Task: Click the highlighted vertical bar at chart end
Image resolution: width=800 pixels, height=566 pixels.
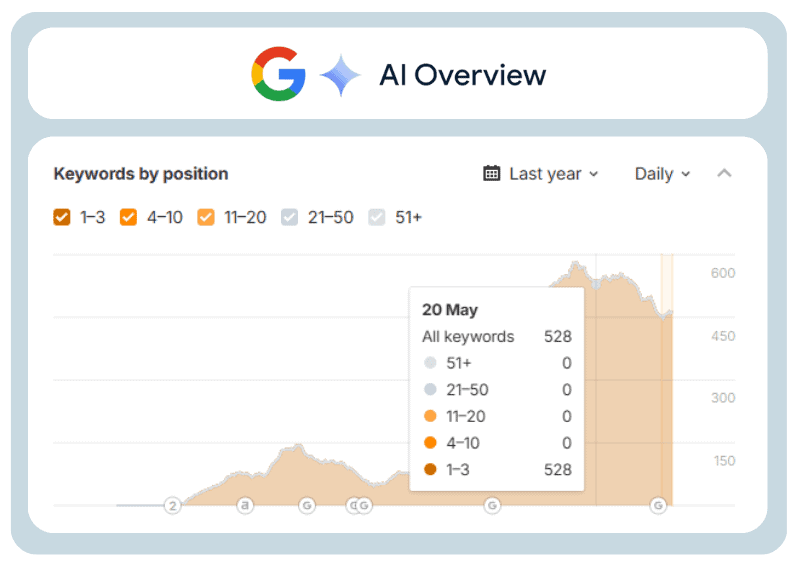Action: point(667,379)
